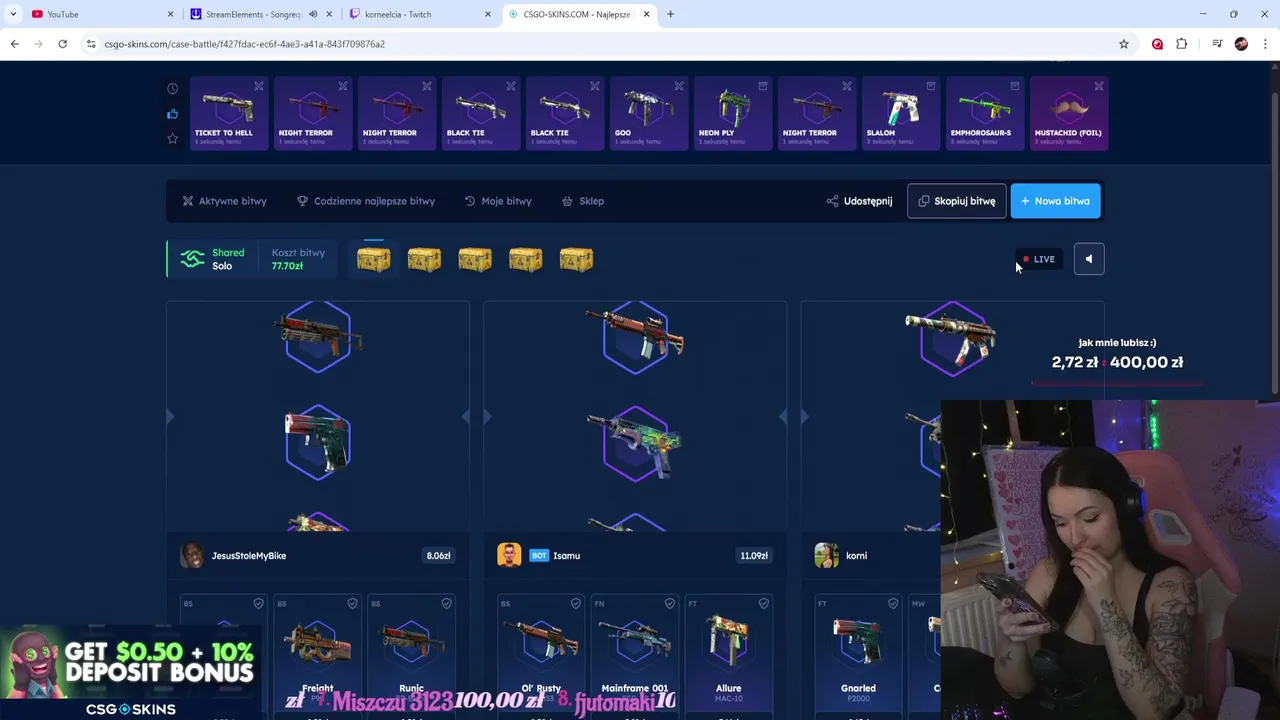Open the Freight P90 item card
Image resolution: width=1280 pixels, height=720 pixels.
point(317,657)
